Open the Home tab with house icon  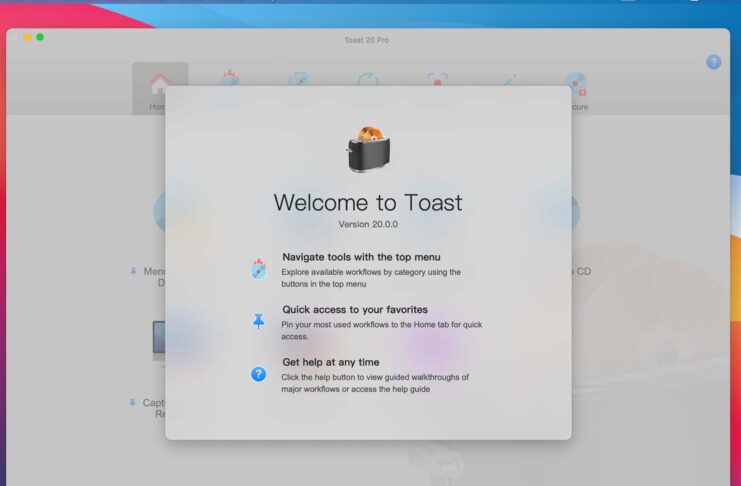pos(160,88)
